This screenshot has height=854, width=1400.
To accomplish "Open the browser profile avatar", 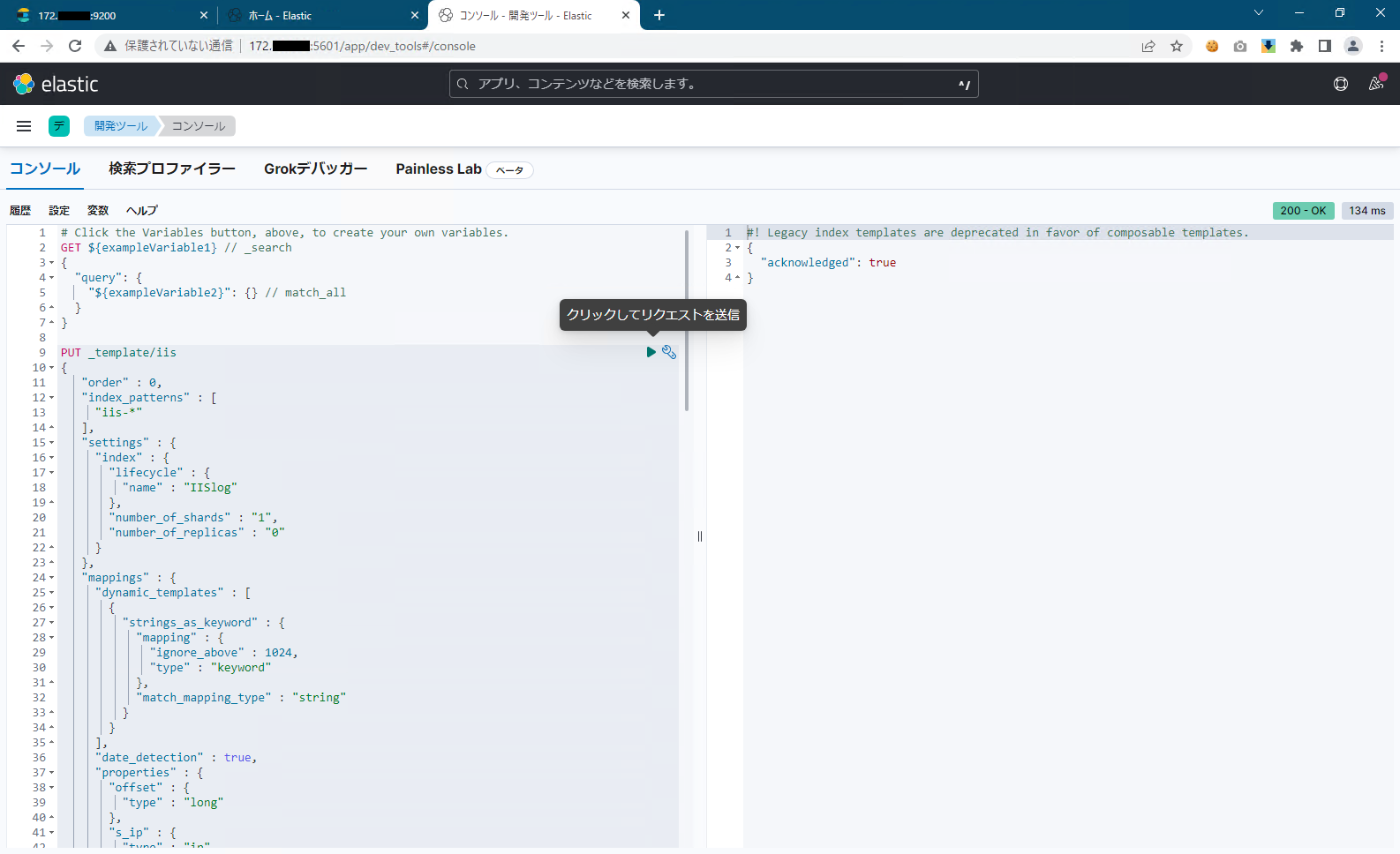I will tap(1353, 46).
